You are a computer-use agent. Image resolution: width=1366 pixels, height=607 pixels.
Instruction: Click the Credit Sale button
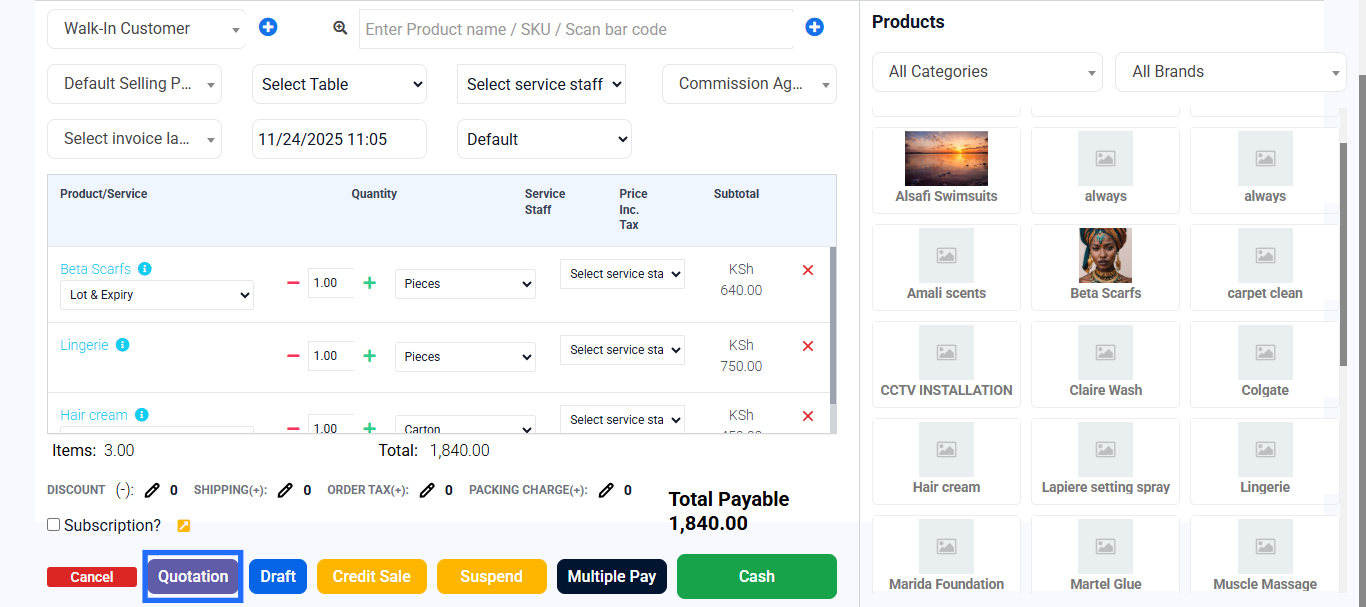372,576
